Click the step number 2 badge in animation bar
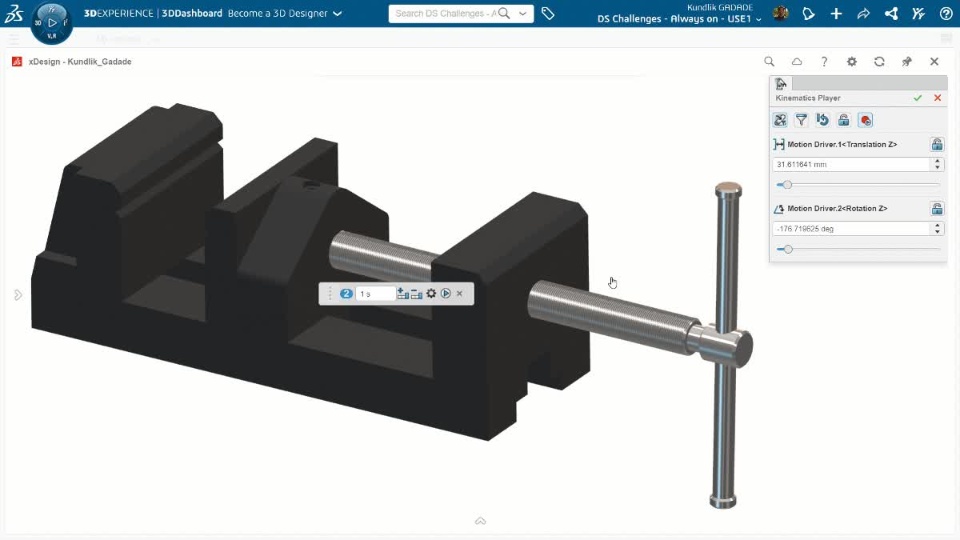Viewport: 960px width, 540px height. coord(346,294)
